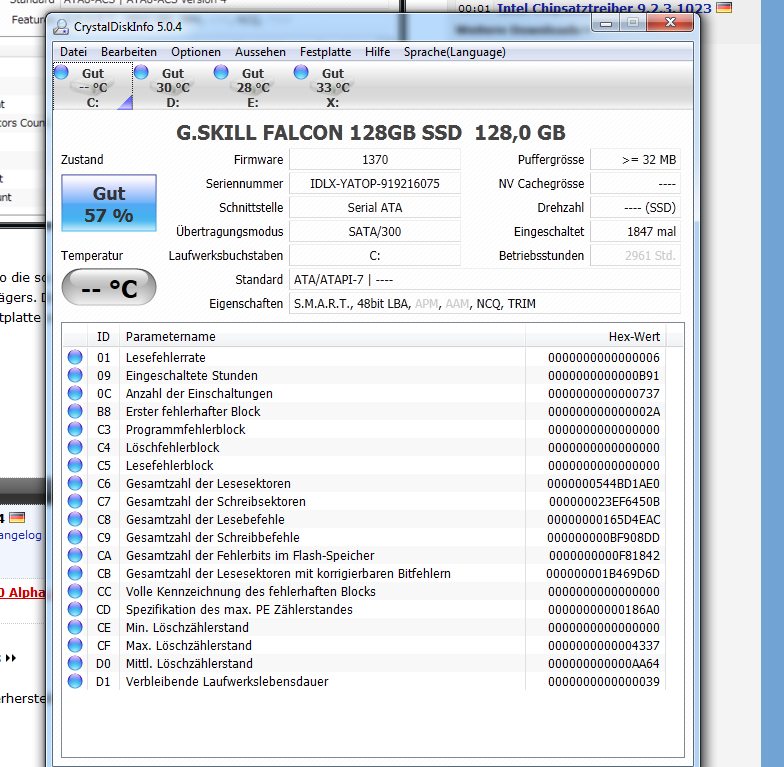The height and width of the screenshot is (767, 784).
Task: Select hex value 00000000000186A0
Action: [604, 610]
